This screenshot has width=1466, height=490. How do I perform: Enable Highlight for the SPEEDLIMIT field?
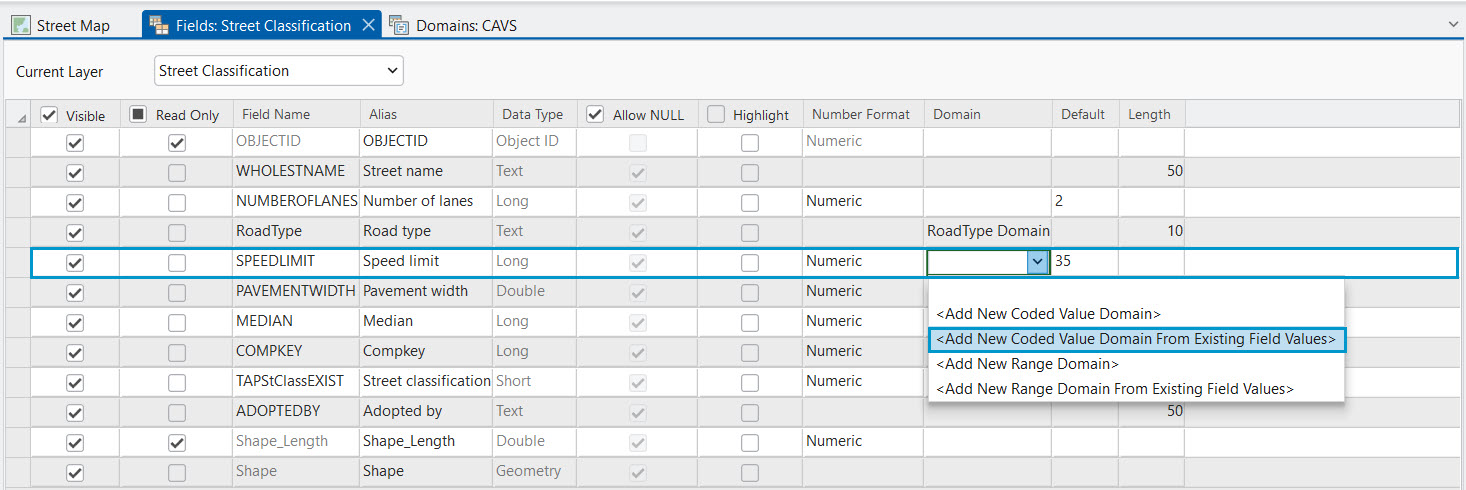coord(750,263)
